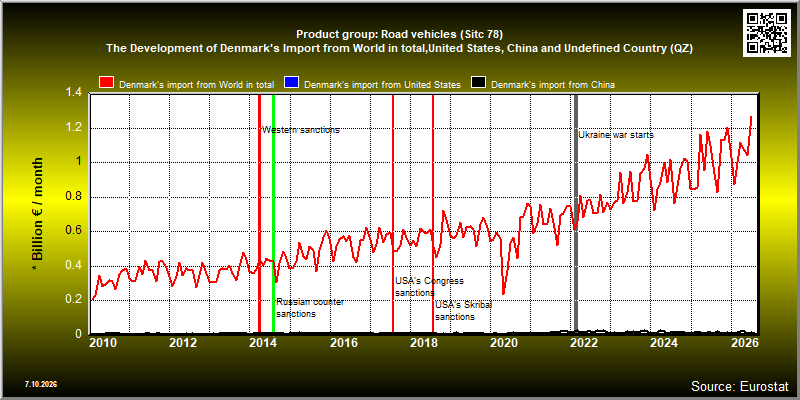Click the red World in total legend swatch

coord(108,84)
